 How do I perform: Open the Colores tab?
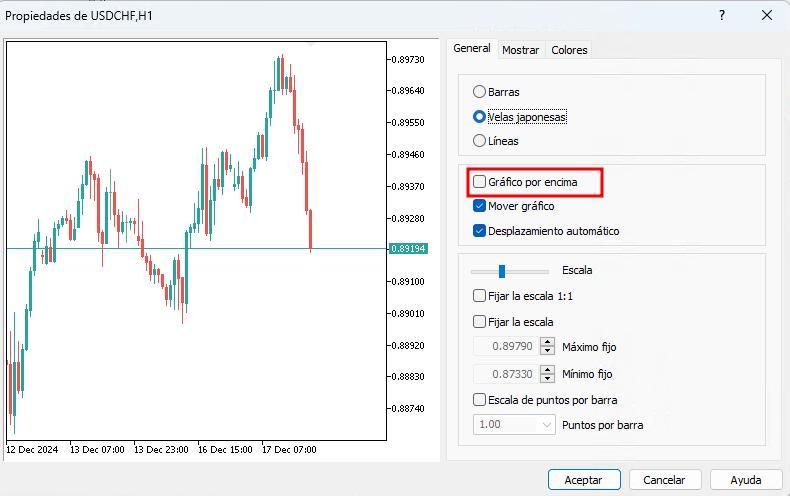point(569,50)
